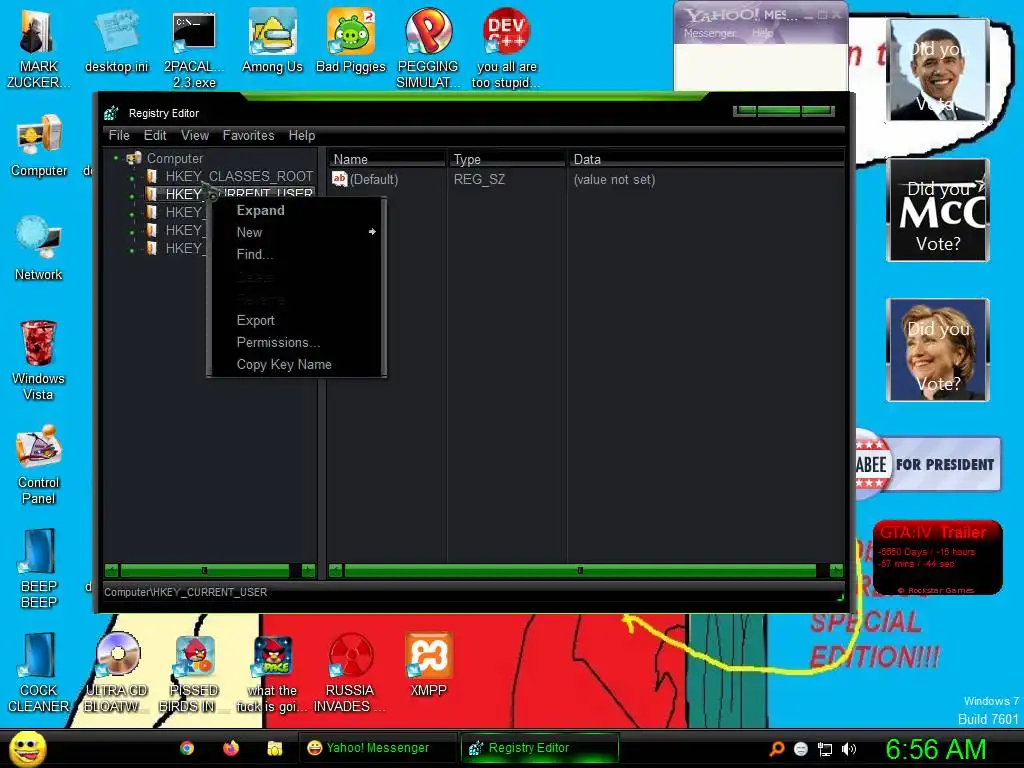Select the Computer root tree item
Image resolution: width=1024 pixels, height=768 pixels.
click(x=174, y=158)
